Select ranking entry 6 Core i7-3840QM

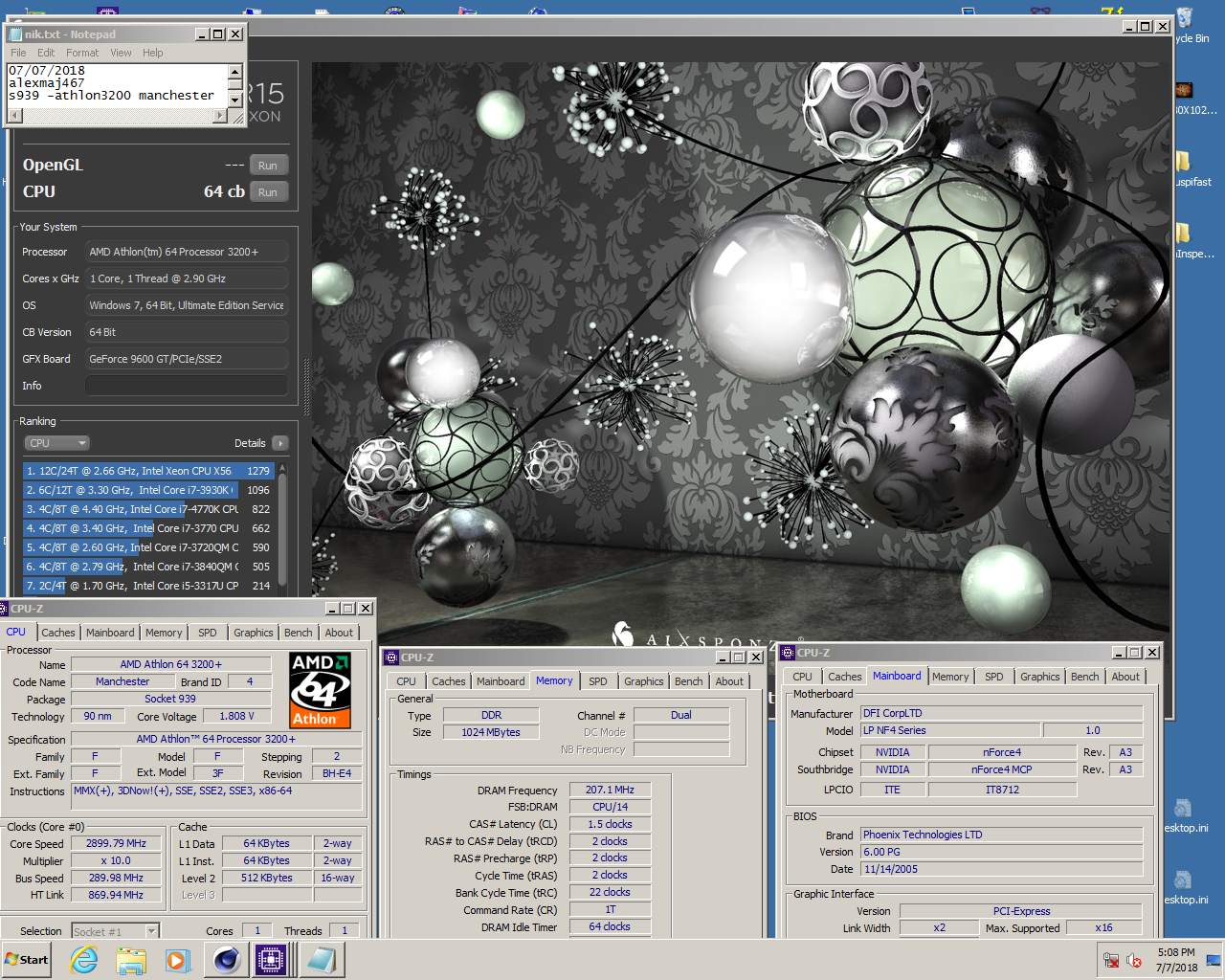pyautogui.click(x=148, y=567)
